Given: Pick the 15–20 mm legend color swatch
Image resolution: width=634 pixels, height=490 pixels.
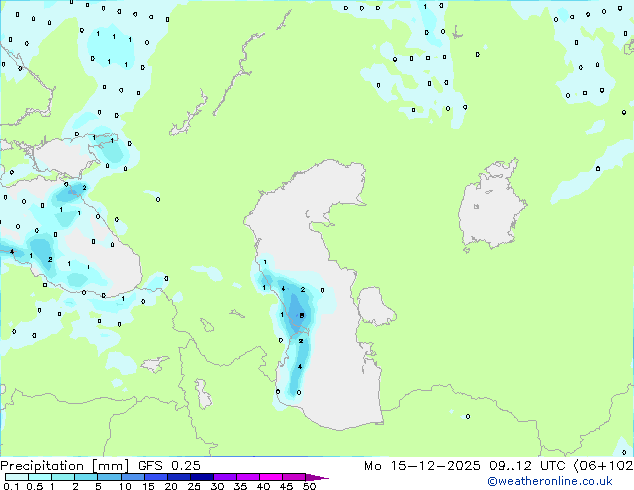Looking at the screenshot, I should 155,477.
